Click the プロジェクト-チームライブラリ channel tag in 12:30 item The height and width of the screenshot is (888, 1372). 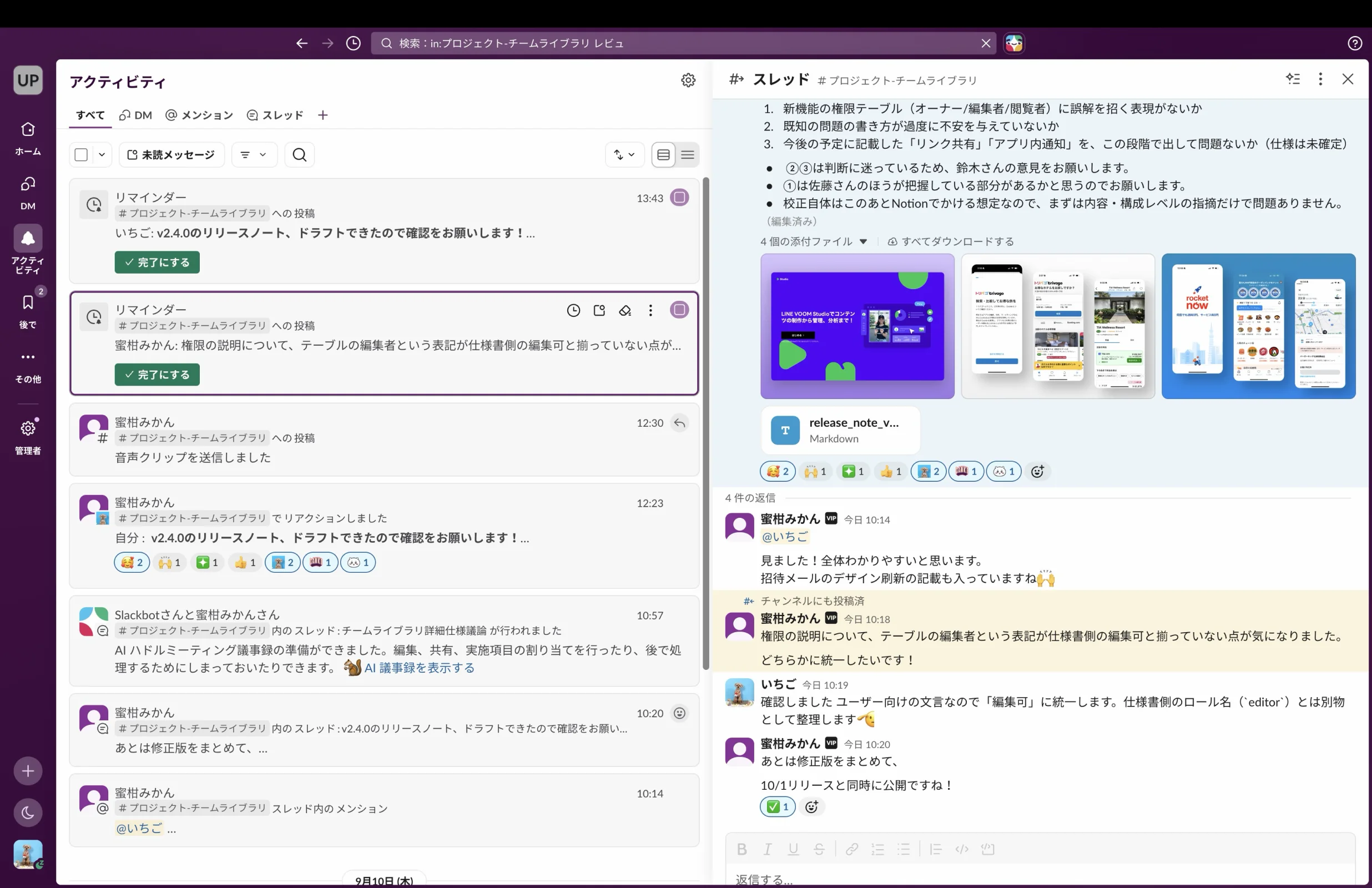(x=191, y=438)
